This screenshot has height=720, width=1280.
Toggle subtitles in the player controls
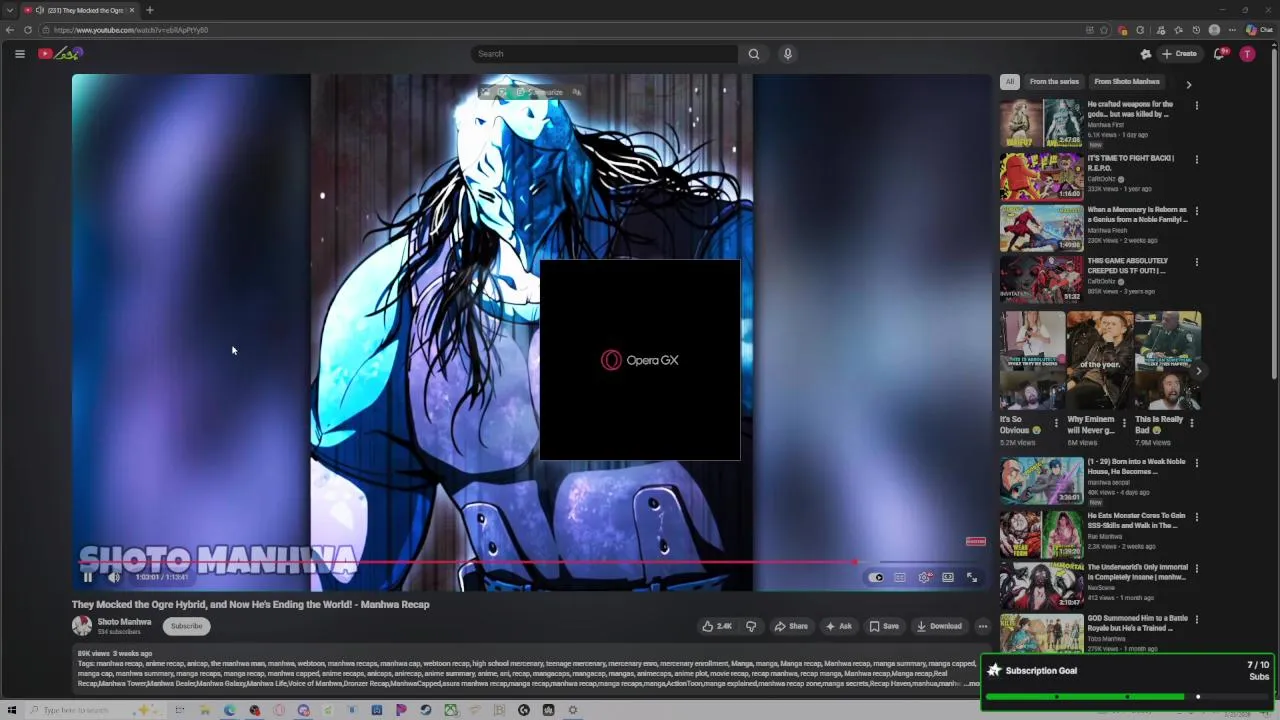[900, 577]
